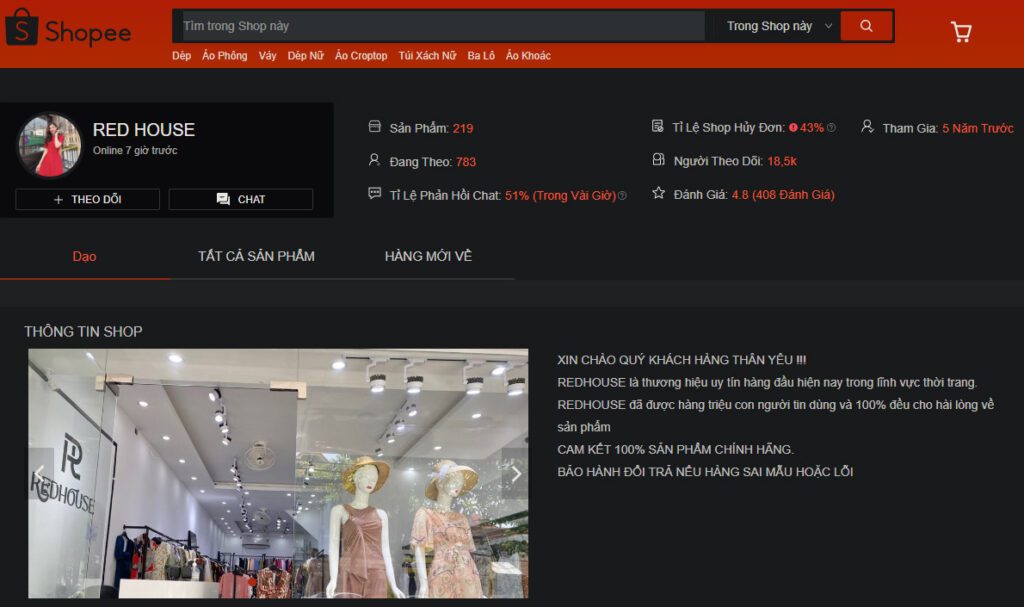Click the REDHOUSE storefront banner photo
Image resolution: width=1024 pixels, height=607 pixels.
[x=278, y=473]
